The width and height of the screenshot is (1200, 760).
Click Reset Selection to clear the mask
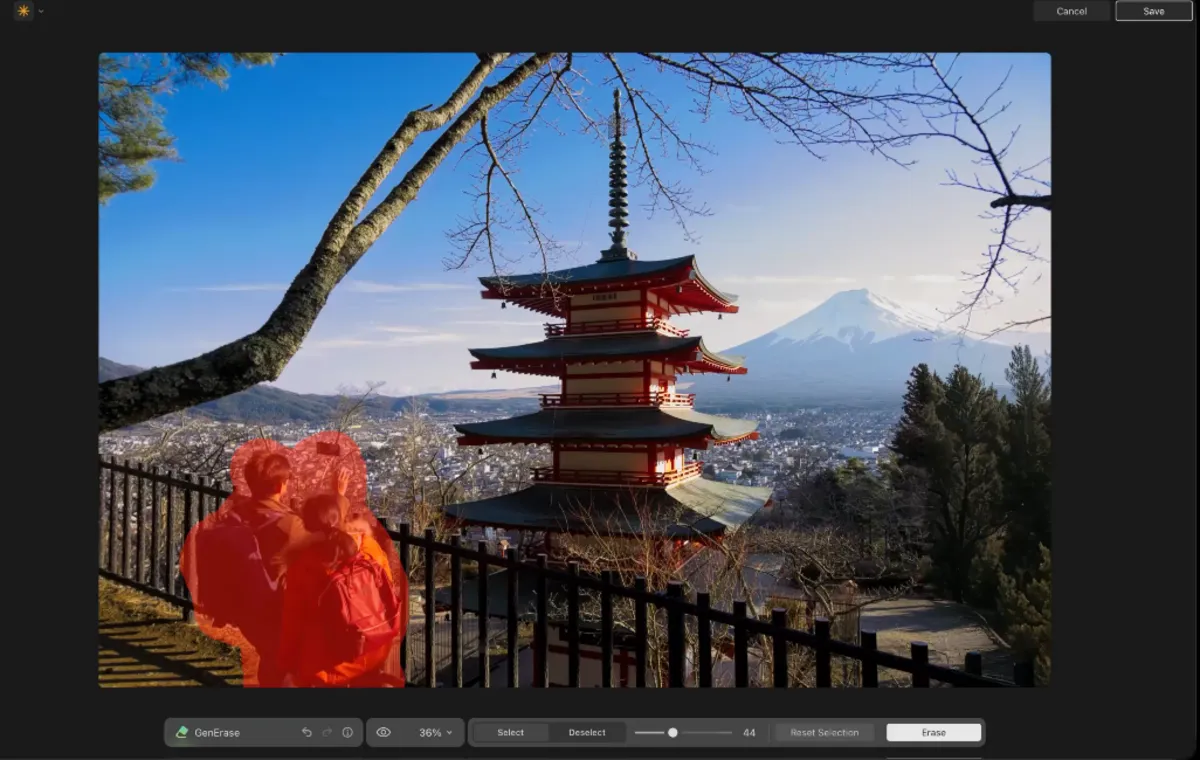pos(824,732)
